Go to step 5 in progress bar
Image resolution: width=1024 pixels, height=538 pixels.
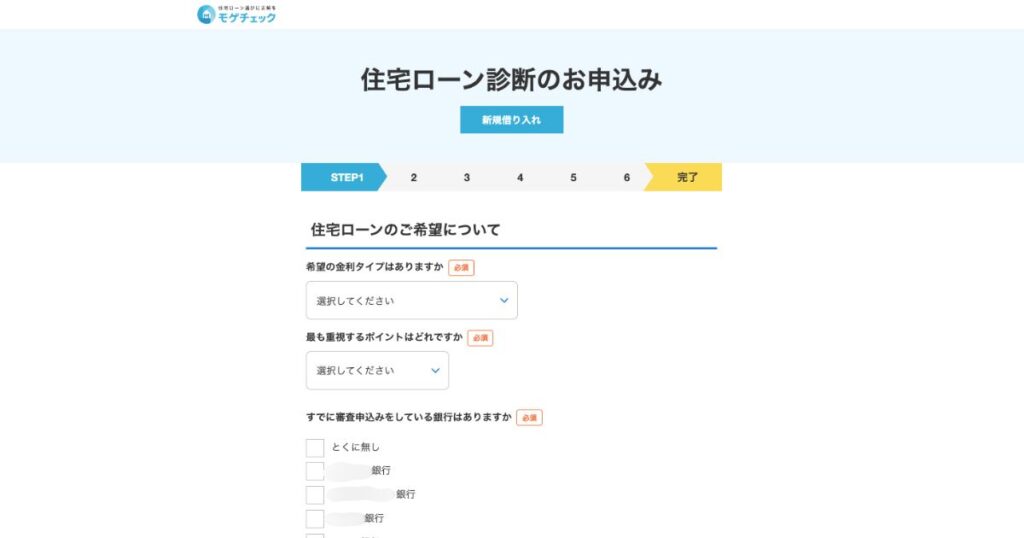click(x=573, y=177)
